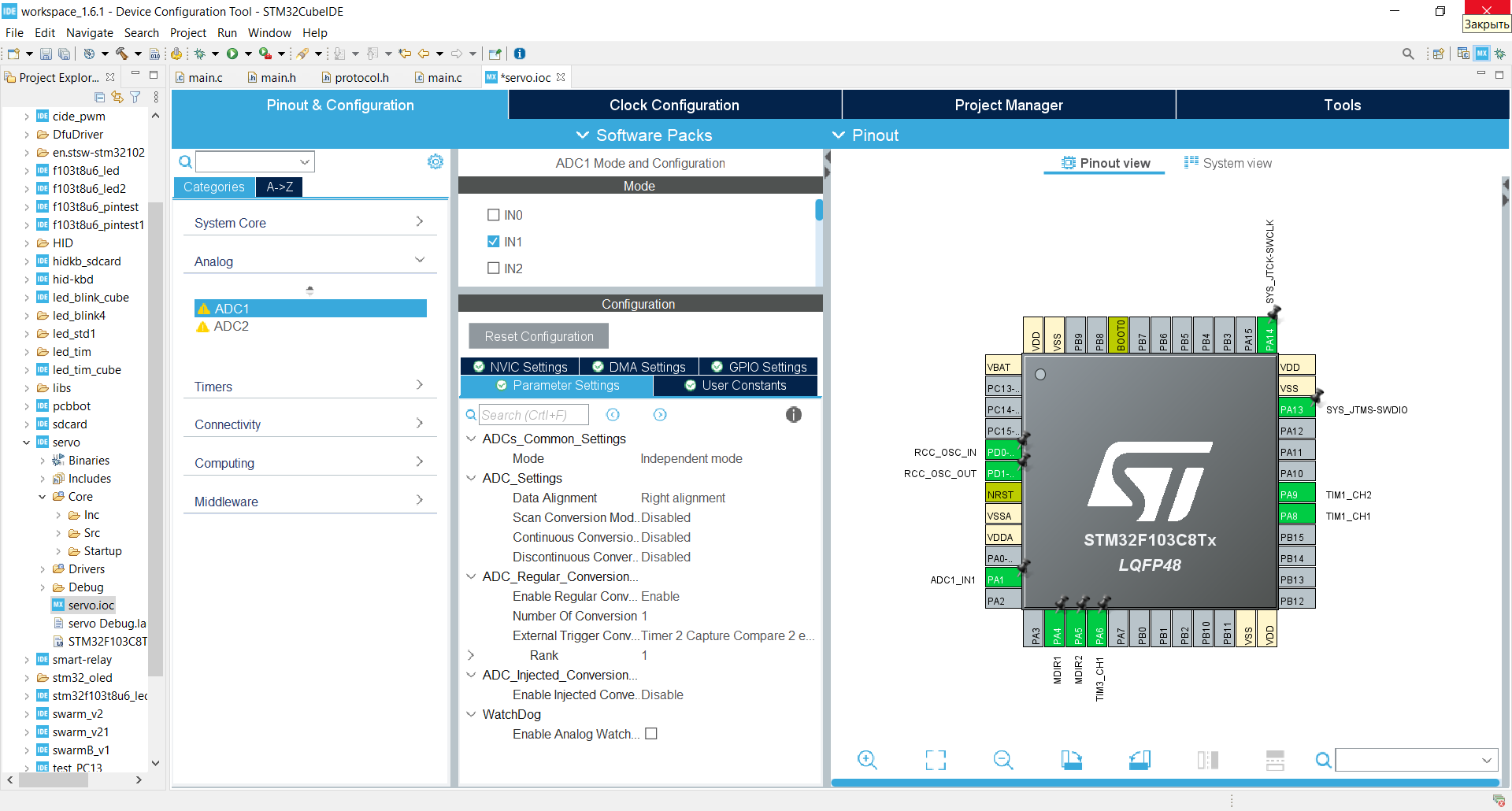Switch to Pinout view
The image size is (1512, 811).
[x=1106, y=163]
